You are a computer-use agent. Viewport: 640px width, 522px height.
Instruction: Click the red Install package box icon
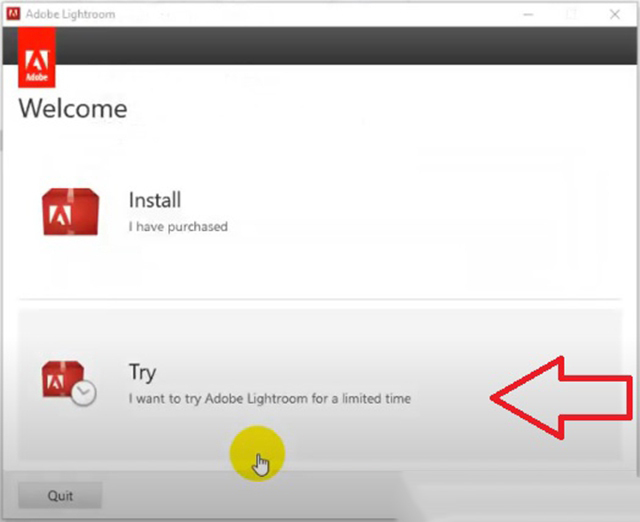coord(71,212)
